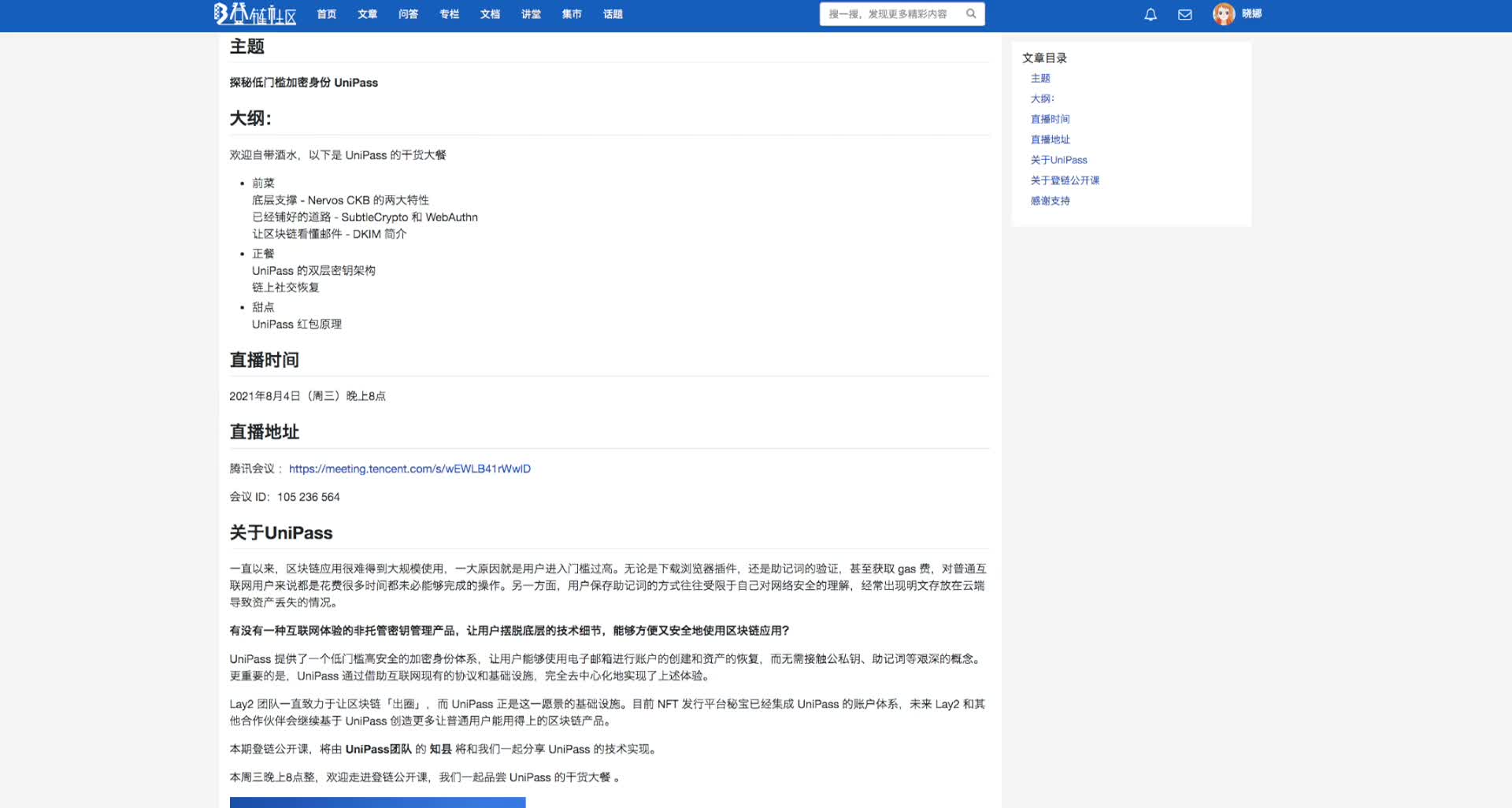This screenshot has height=808, width=1512.
Task: Click the text 探秘低门槛加密身份 UniPass
Action: pyautogui.click(x=304, y=83)
